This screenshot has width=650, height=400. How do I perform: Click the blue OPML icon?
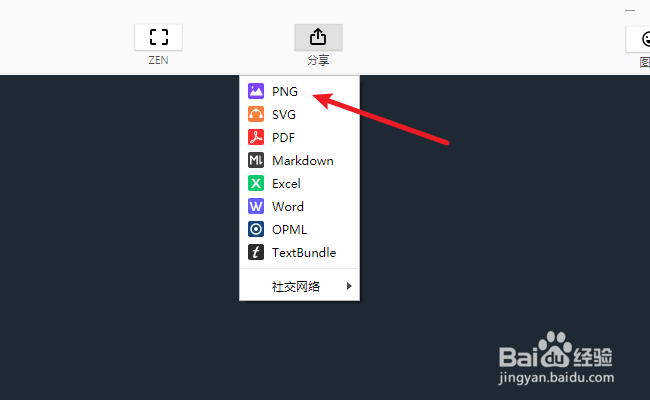pos(256,229)
